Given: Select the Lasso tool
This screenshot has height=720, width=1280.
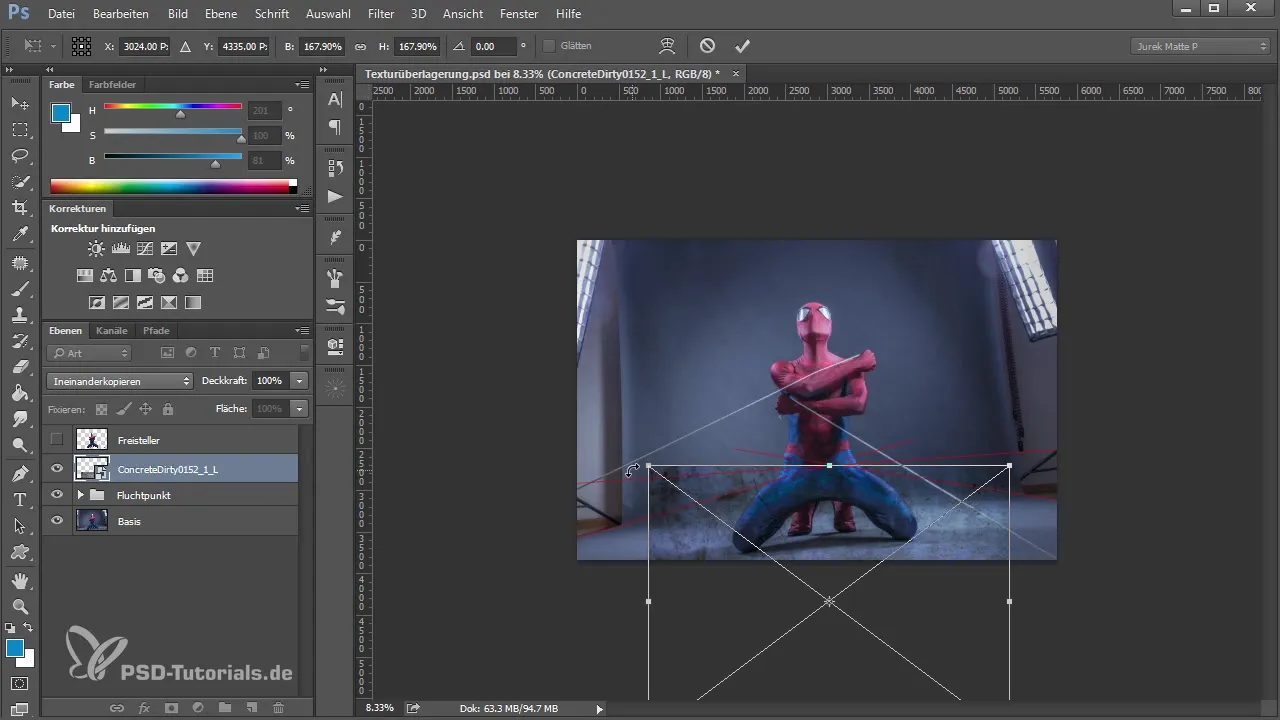Looking at the screenshot, I should [20, 156].
